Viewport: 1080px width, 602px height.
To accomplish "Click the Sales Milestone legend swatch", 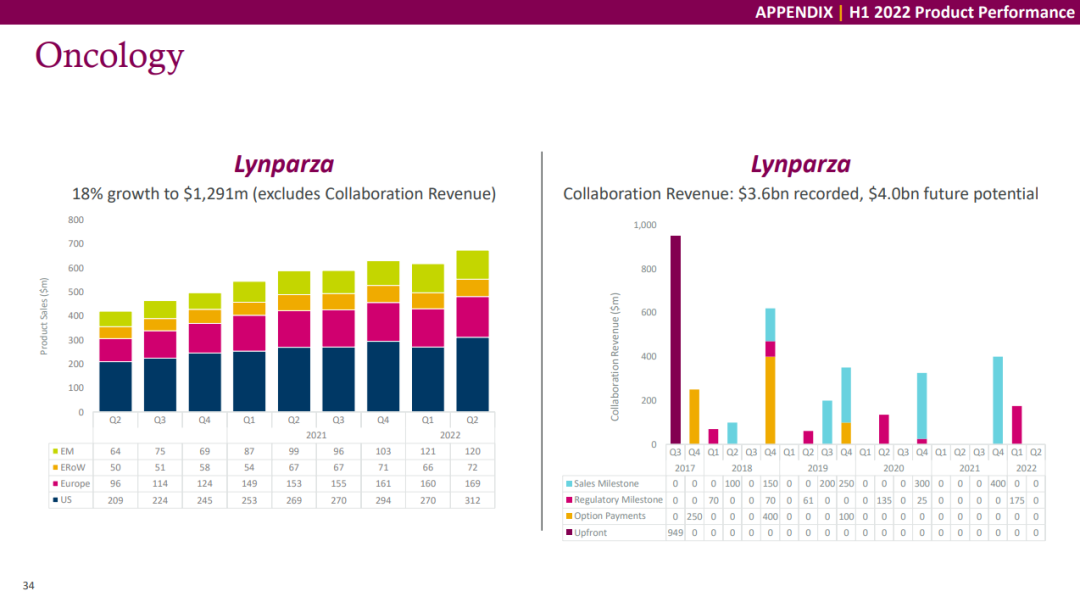I will [x=570, y=484].
